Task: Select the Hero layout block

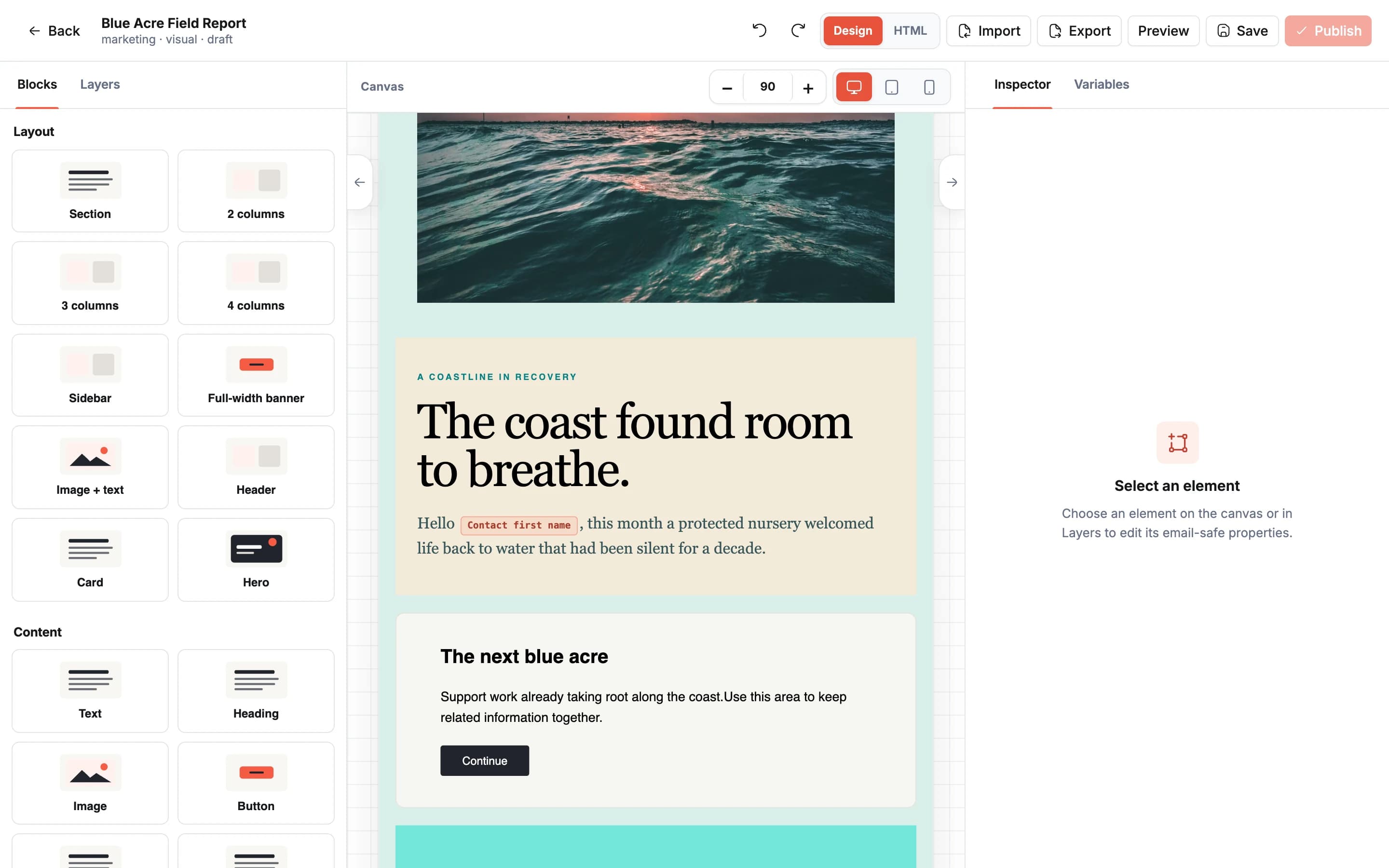Action: [x=256, y=560]
